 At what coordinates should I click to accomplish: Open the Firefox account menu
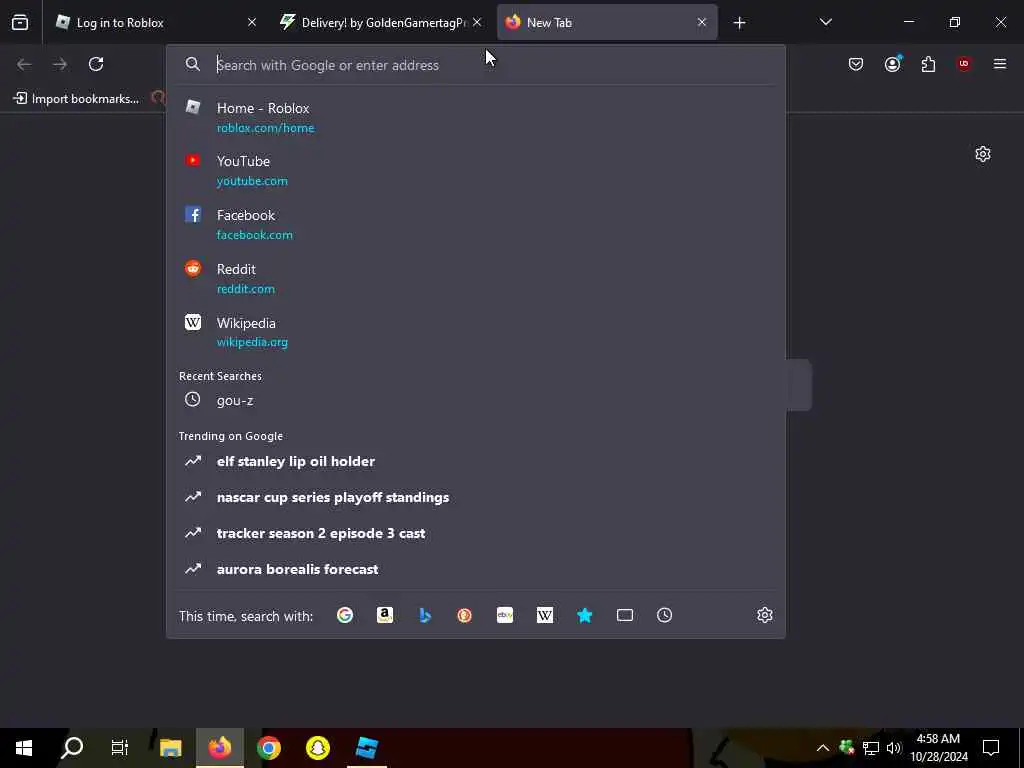tap(892, 64)
